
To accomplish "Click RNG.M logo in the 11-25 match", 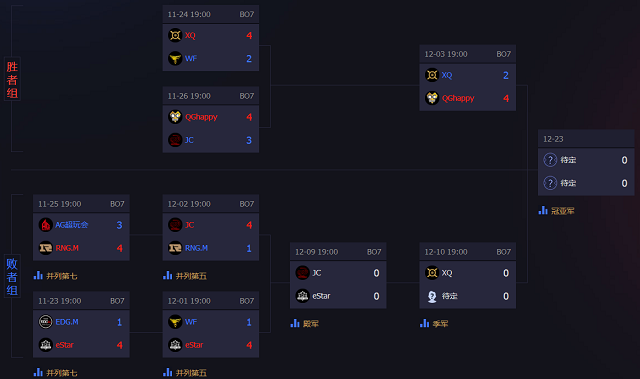I will (46, 248).
